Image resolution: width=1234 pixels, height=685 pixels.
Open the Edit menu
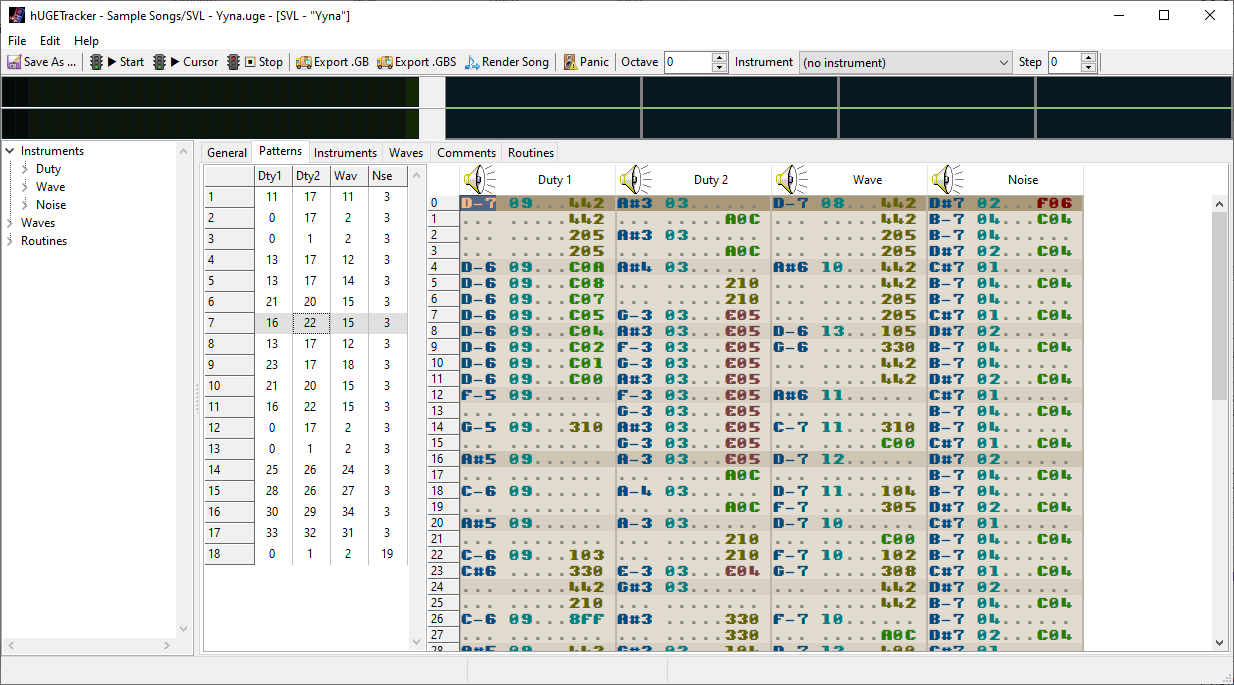coord(50,41)
